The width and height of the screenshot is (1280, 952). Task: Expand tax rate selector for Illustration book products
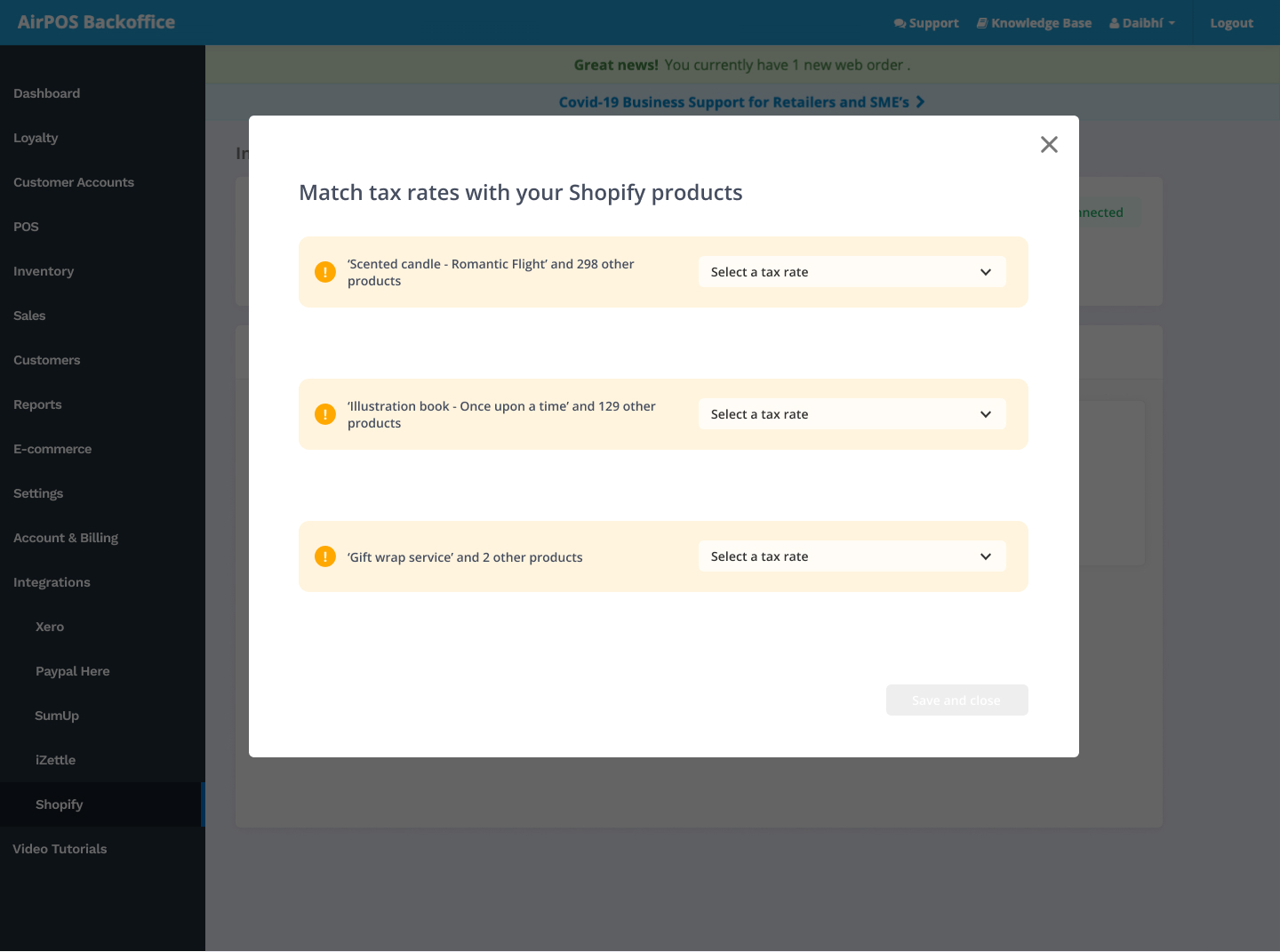[x=852, y=414]
